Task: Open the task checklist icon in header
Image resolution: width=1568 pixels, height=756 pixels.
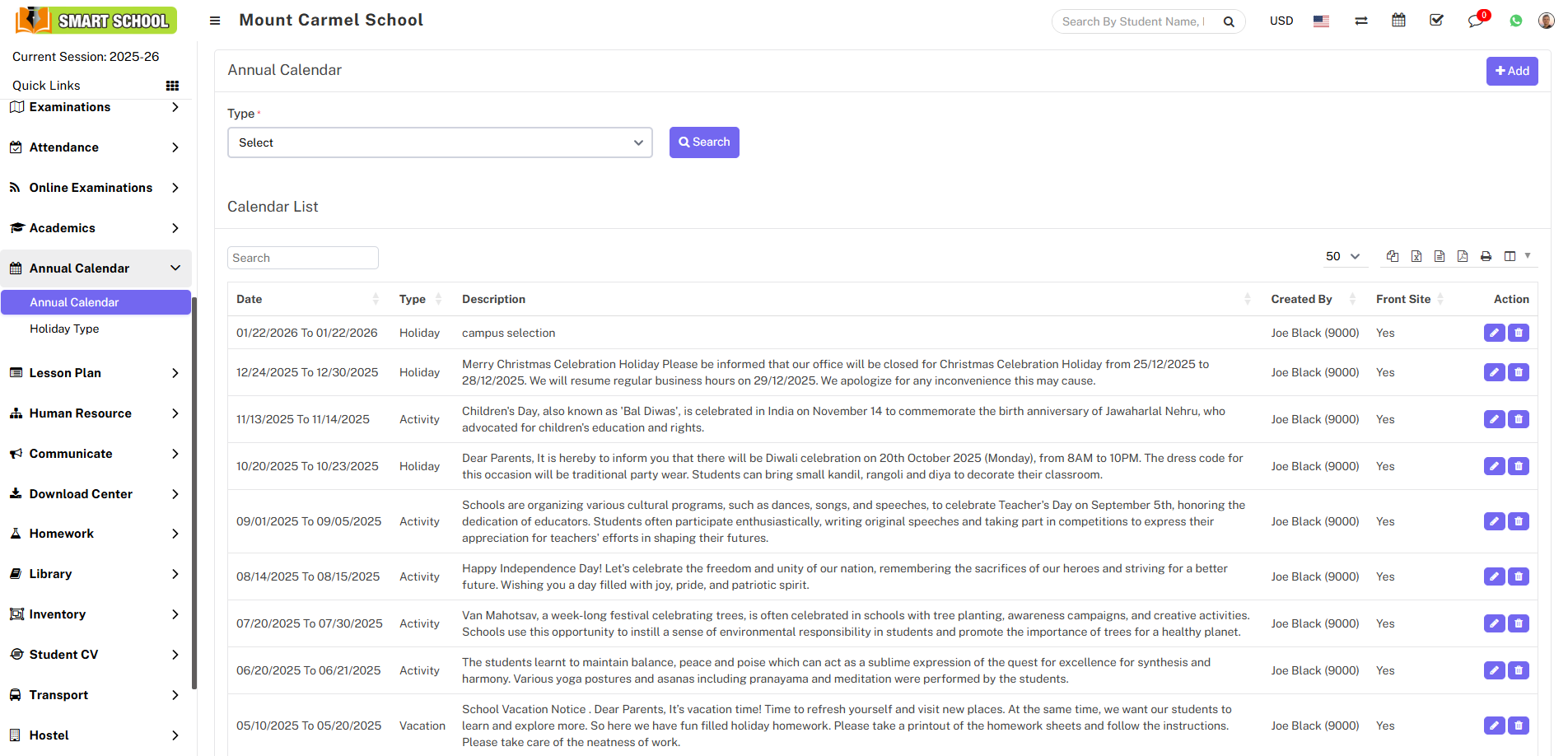Action: (x=1436, y=21)
